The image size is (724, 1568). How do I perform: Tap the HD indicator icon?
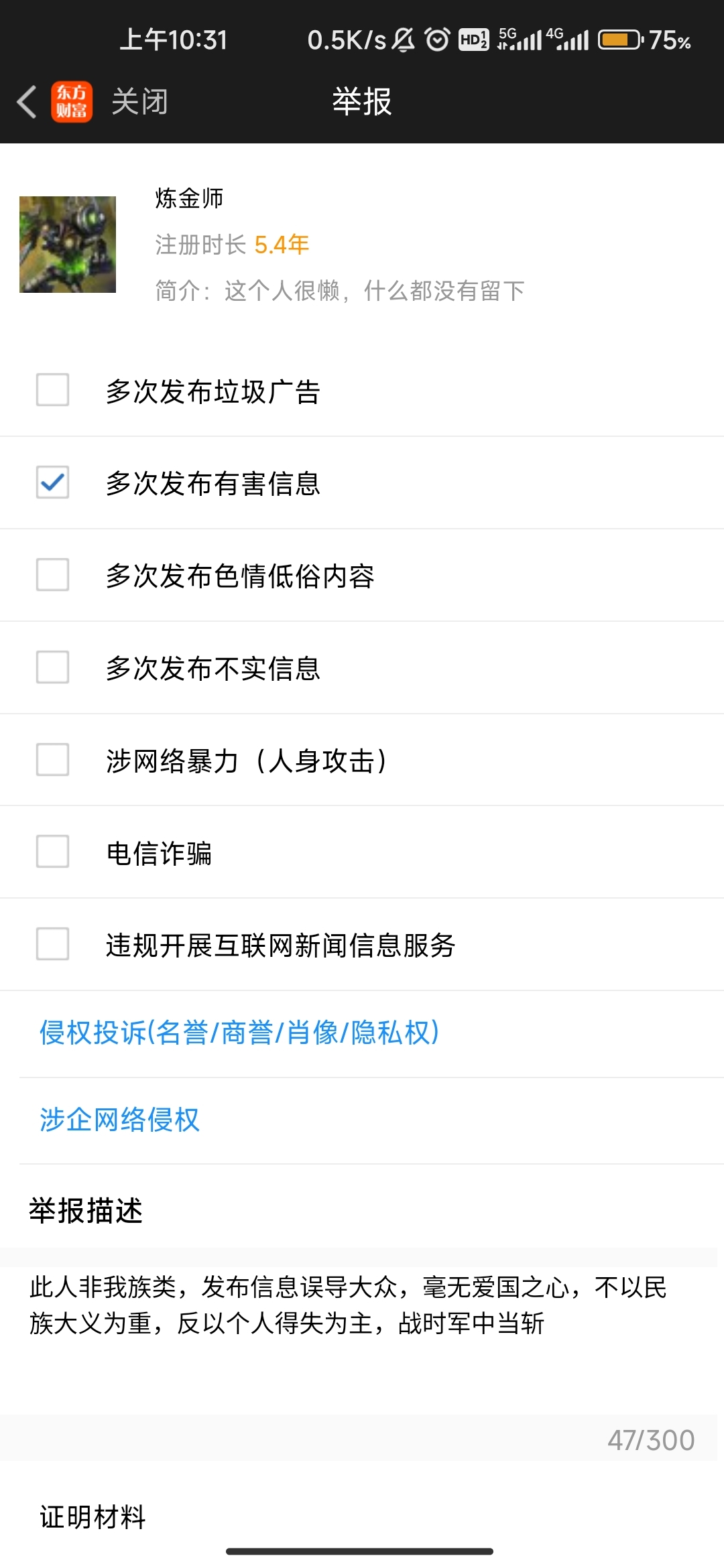click(473, 40)
